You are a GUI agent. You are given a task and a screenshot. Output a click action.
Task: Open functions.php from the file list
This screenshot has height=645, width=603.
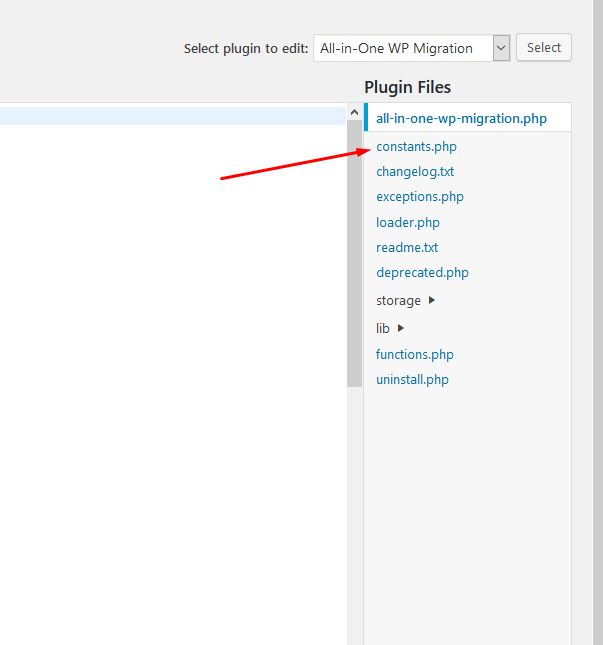tap(415, 355)
